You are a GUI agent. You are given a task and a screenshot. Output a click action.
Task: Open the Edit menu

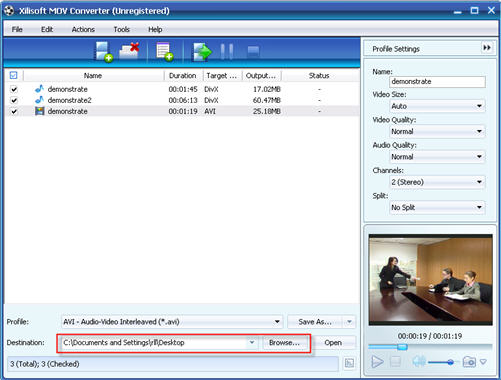point(47,29)
